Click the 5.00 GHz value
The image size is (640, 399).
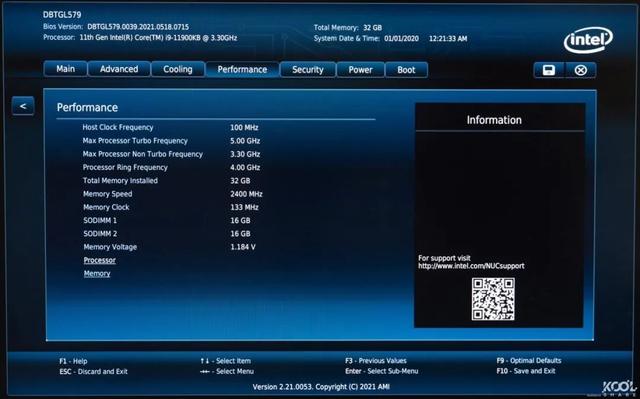[x=245, y=141]
